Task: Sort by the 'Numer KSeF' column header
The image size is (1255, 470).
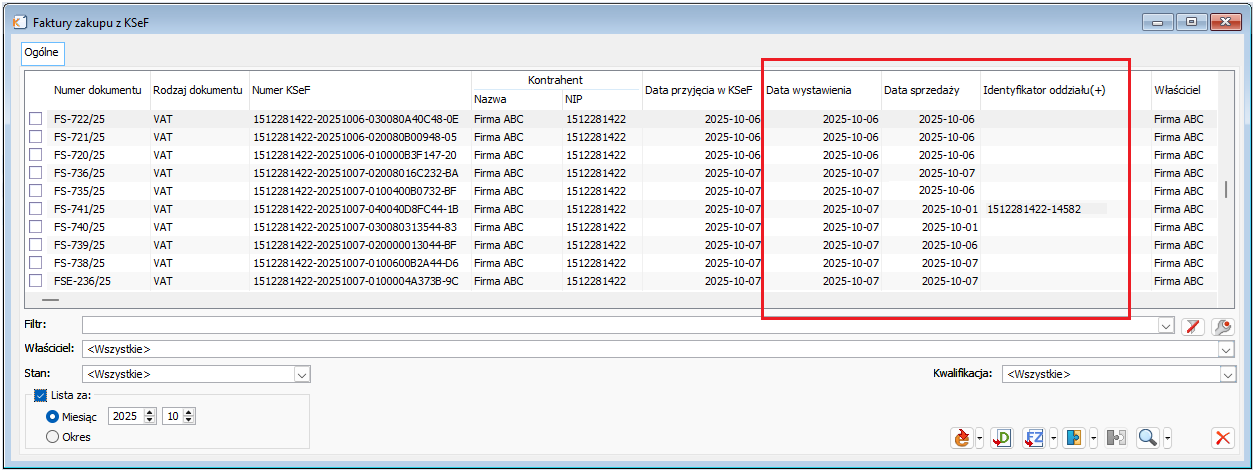Action: tap(359, 90)
